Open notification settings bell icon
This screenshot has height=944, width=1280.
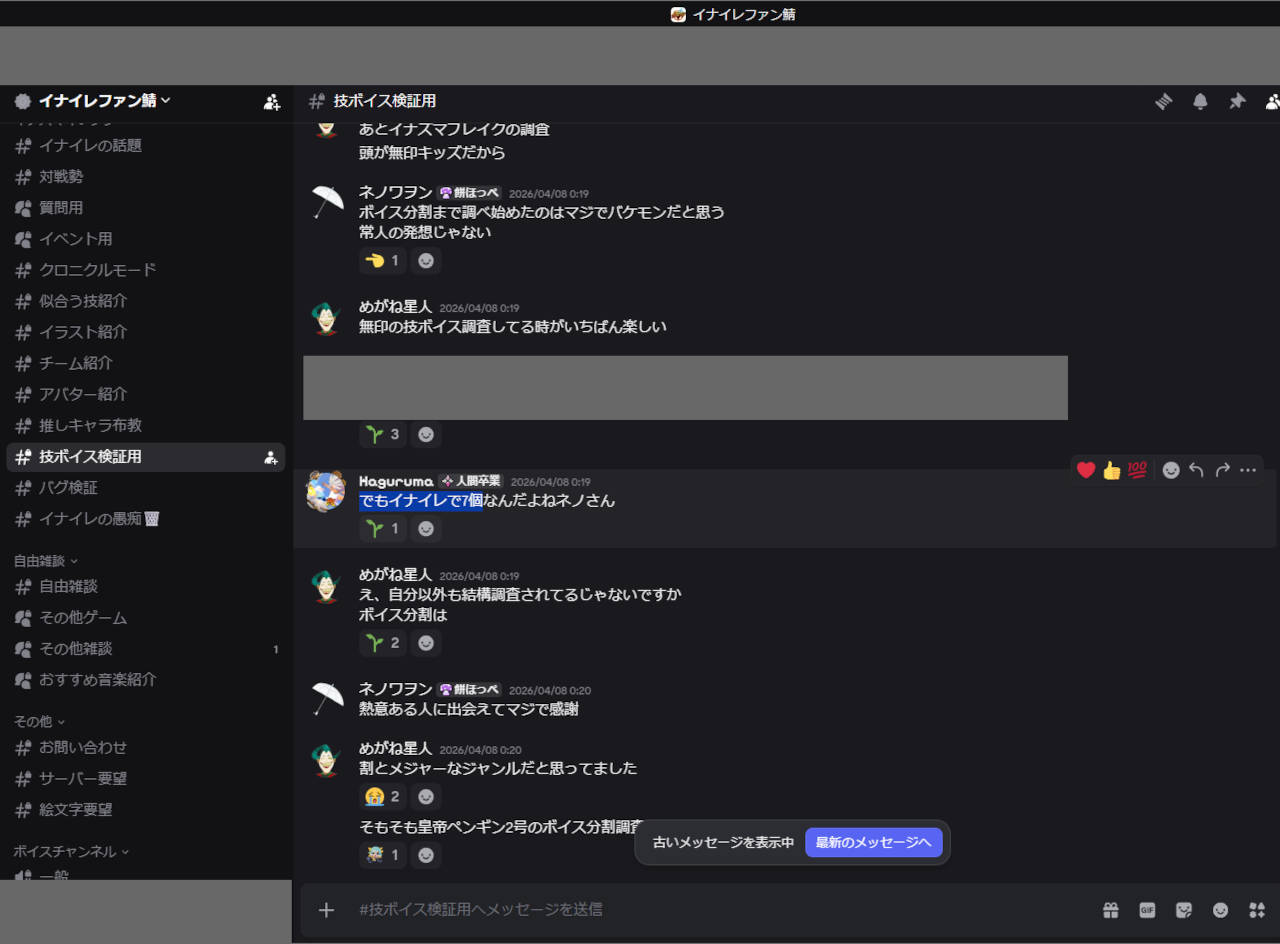coord(1200,101)
